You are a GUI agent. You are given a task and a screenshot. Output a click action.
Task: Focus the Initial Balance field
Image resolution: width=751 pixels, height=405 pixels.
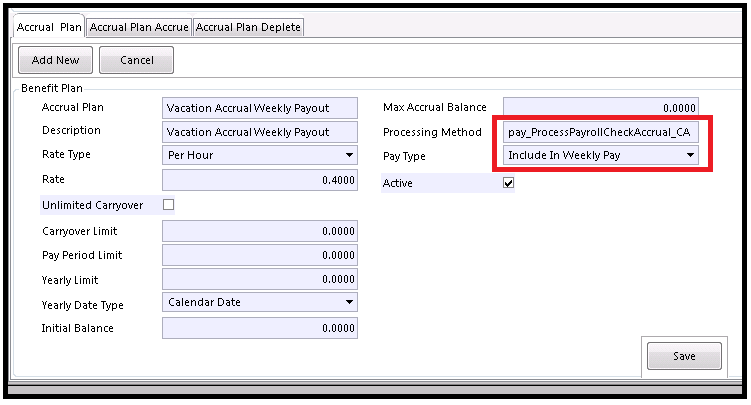pyautogui.click(x=260, y=328)
